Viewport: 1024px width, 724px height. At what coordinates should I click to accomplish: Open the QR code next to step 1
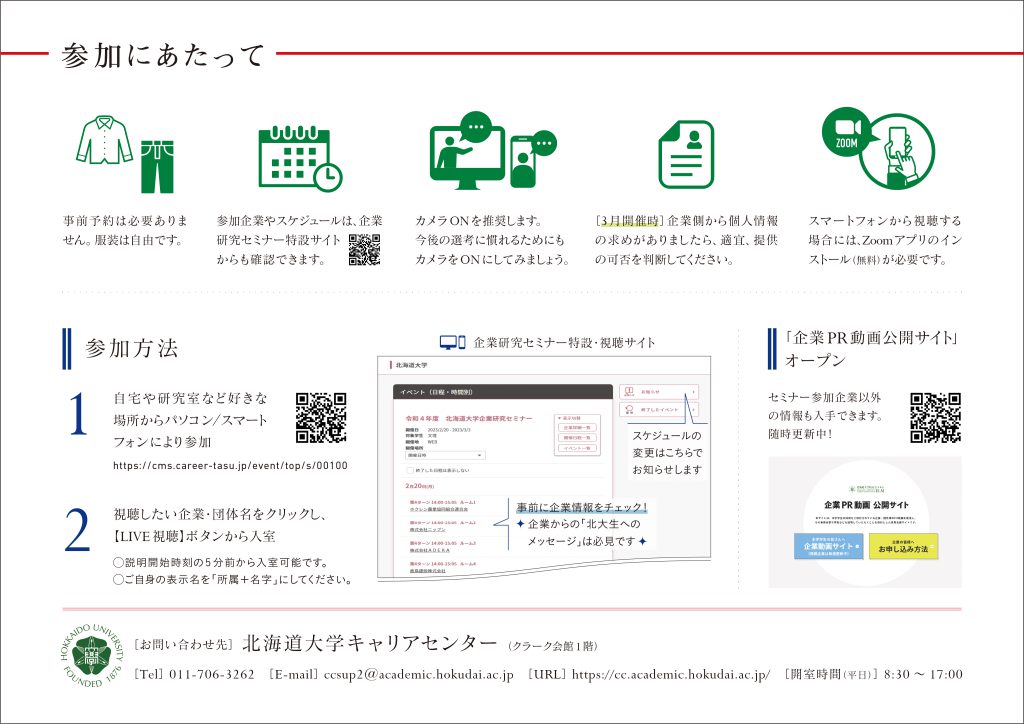(321, 418)
